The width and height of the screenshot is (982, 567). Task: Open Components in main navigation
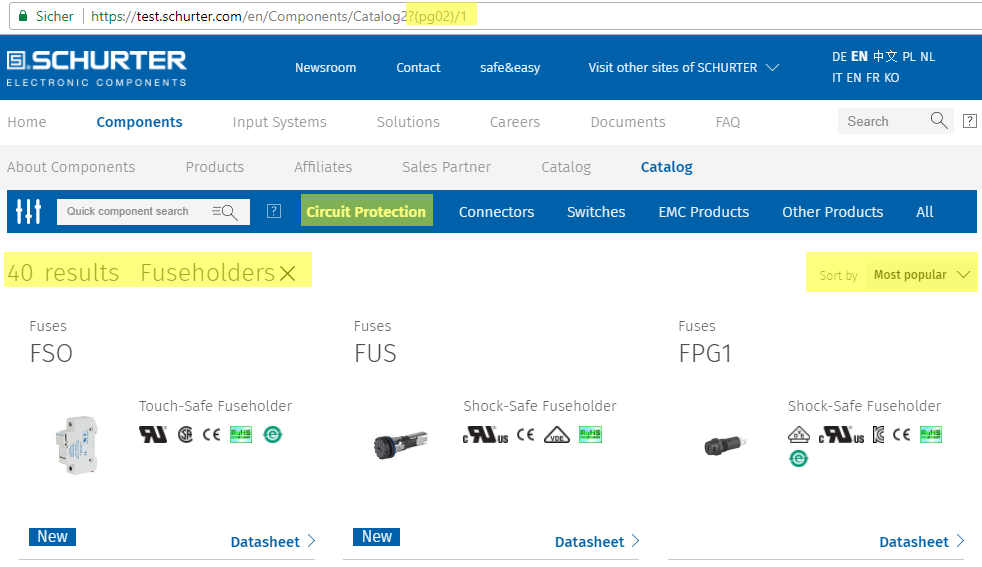[x=139, y=122]
